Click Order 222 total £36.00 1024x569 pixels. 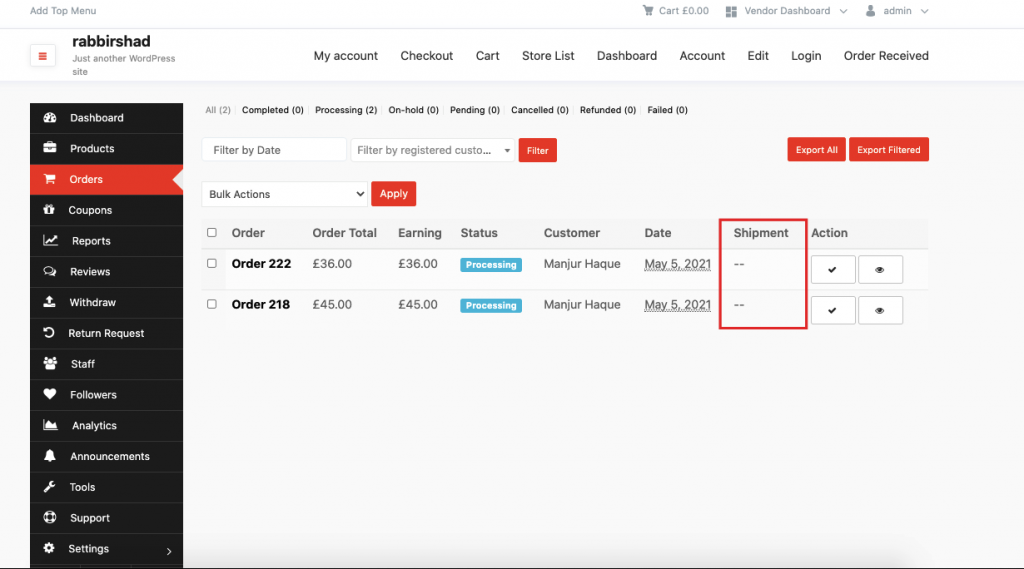coord(332,264)
